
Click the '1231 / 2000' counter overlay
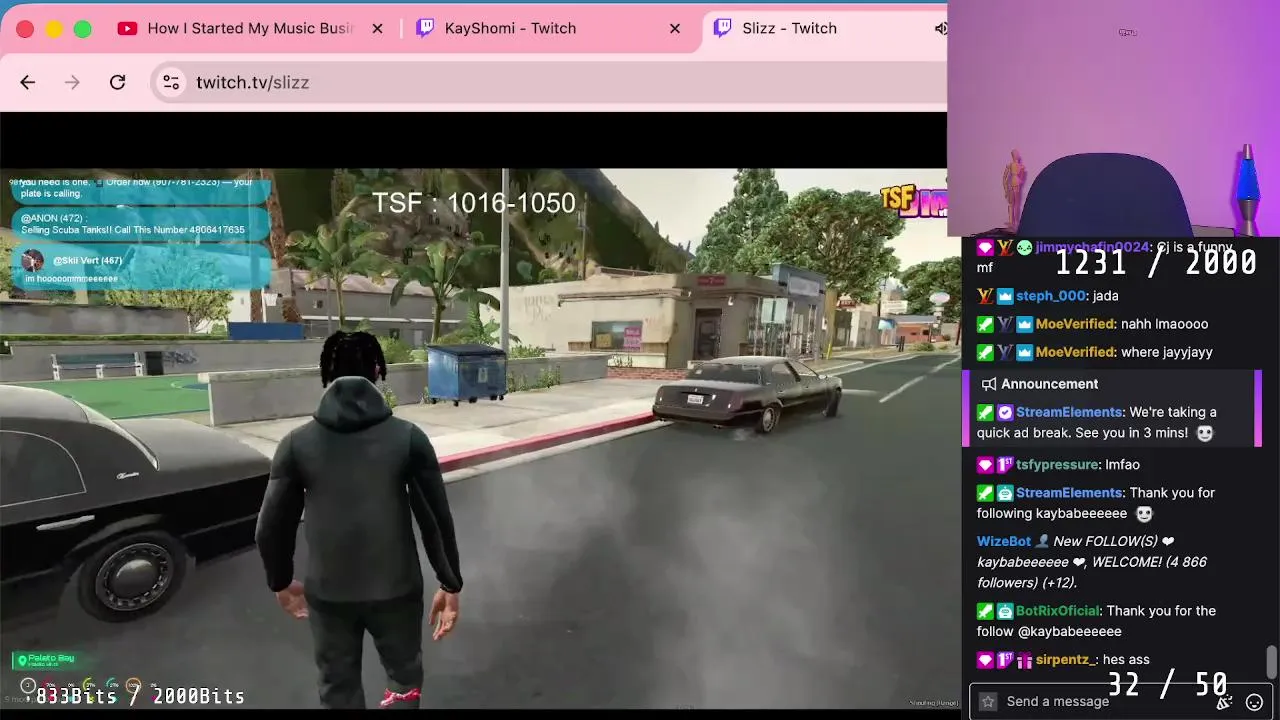point(1156,263)
